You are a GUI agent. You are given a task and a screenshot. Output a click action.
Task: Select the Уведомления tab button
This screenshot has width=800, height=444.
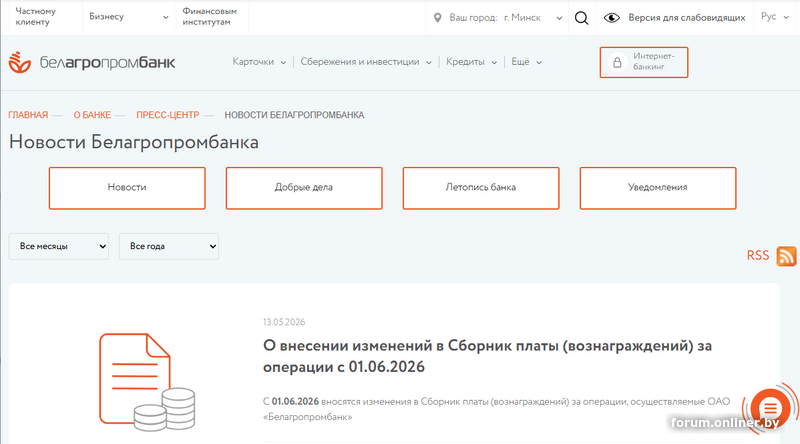tap(658, 188)
